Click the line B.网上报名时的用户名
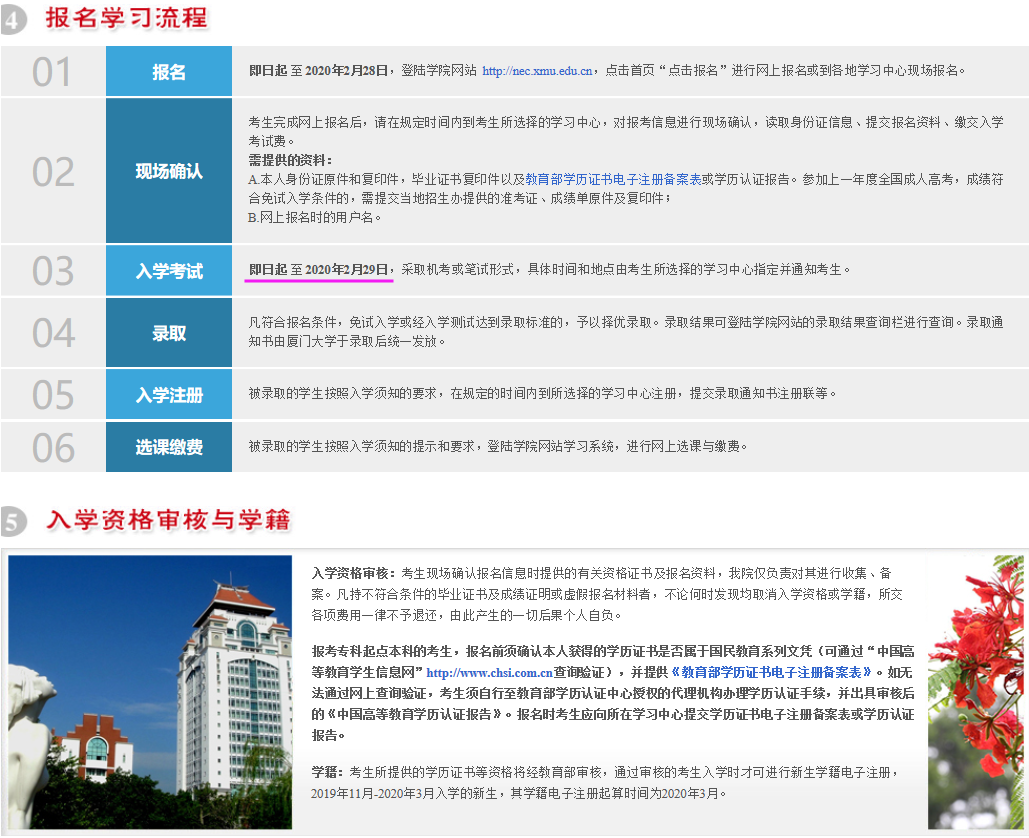 click(314, 217)
